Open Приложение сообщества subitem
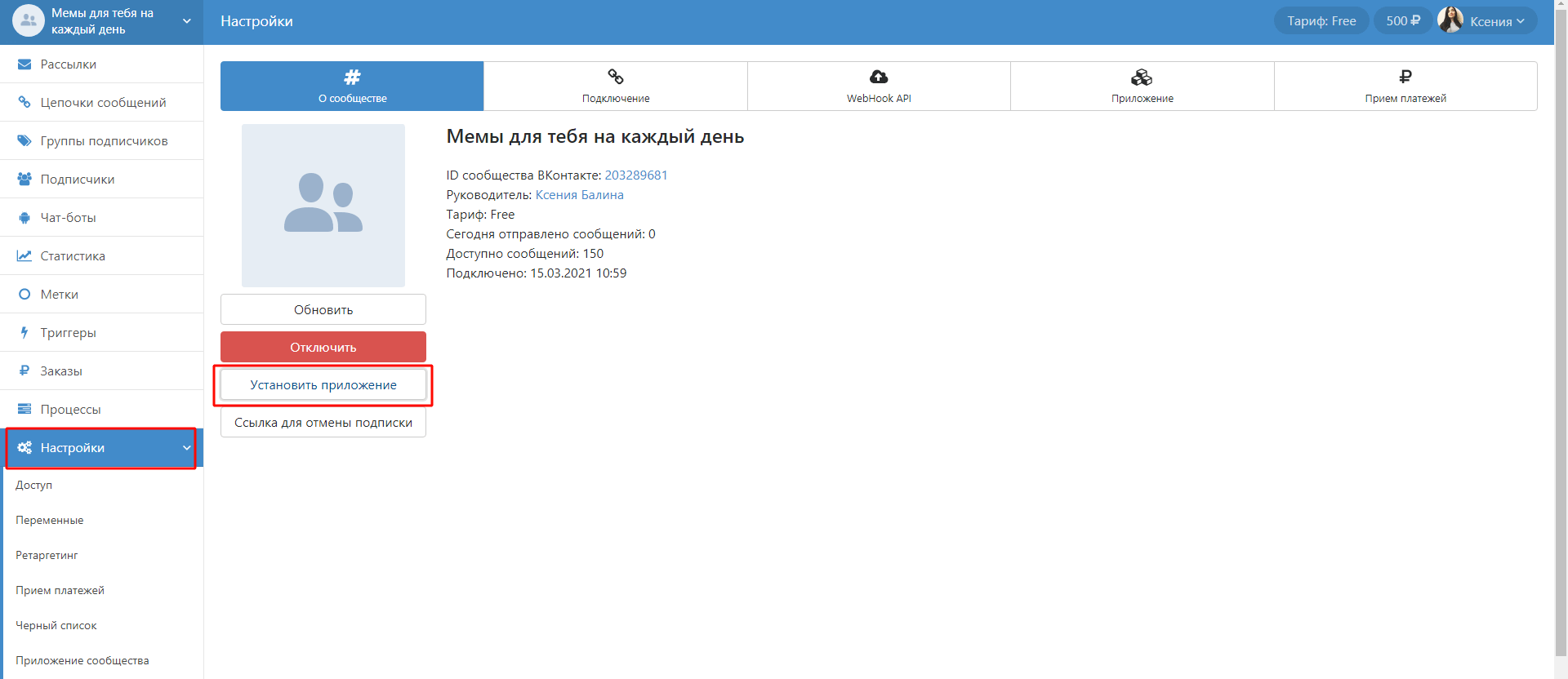The image size is (1568, 679). (104, 660)
